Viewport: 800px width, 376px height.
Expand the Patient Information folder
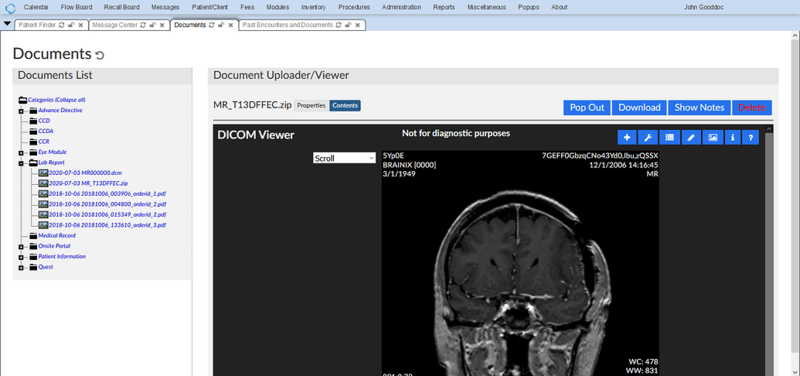(21, 257)
